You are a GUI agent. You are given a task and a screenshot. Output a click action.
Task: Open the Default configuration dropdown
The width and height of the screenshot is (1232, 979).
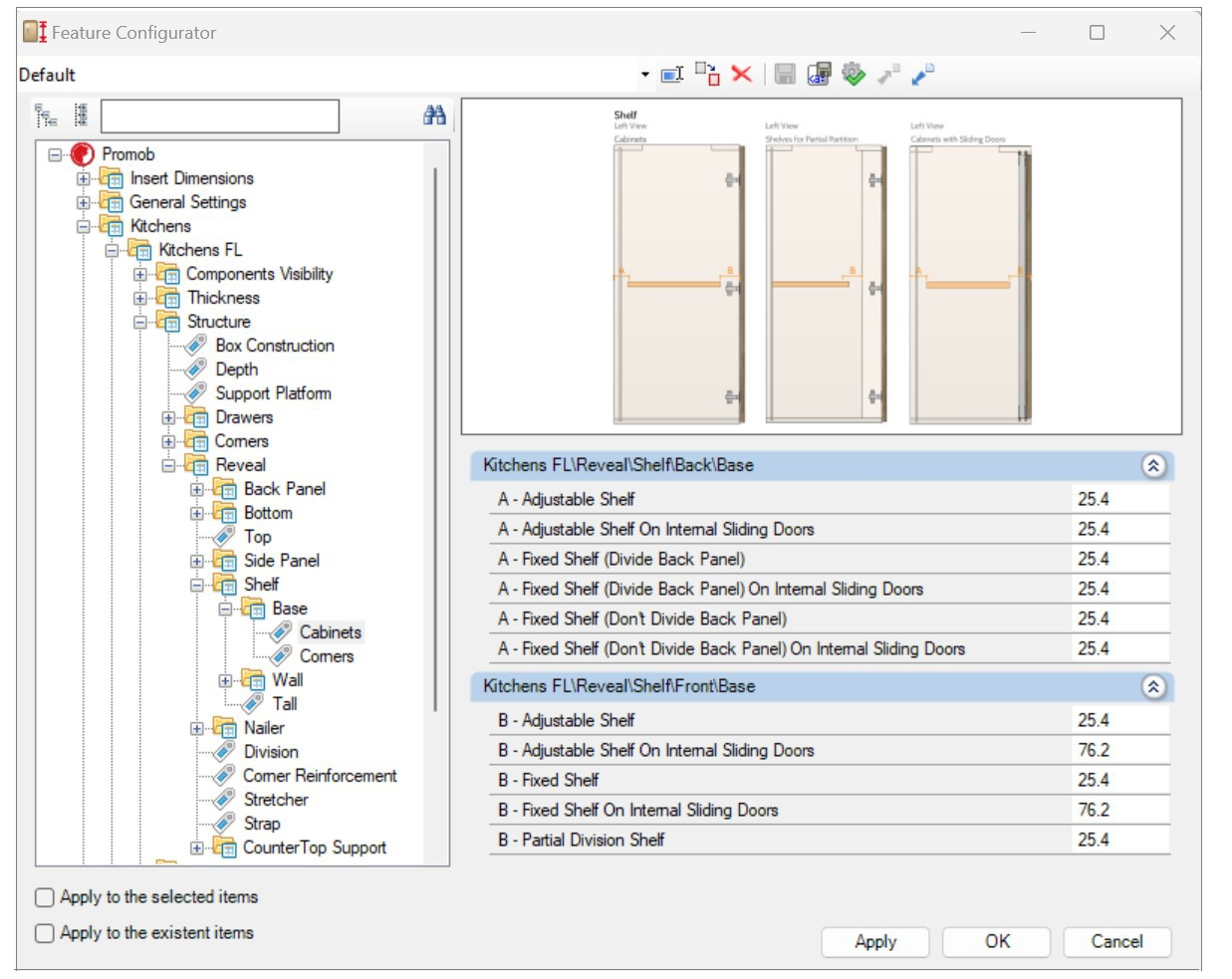click(644, 75)
